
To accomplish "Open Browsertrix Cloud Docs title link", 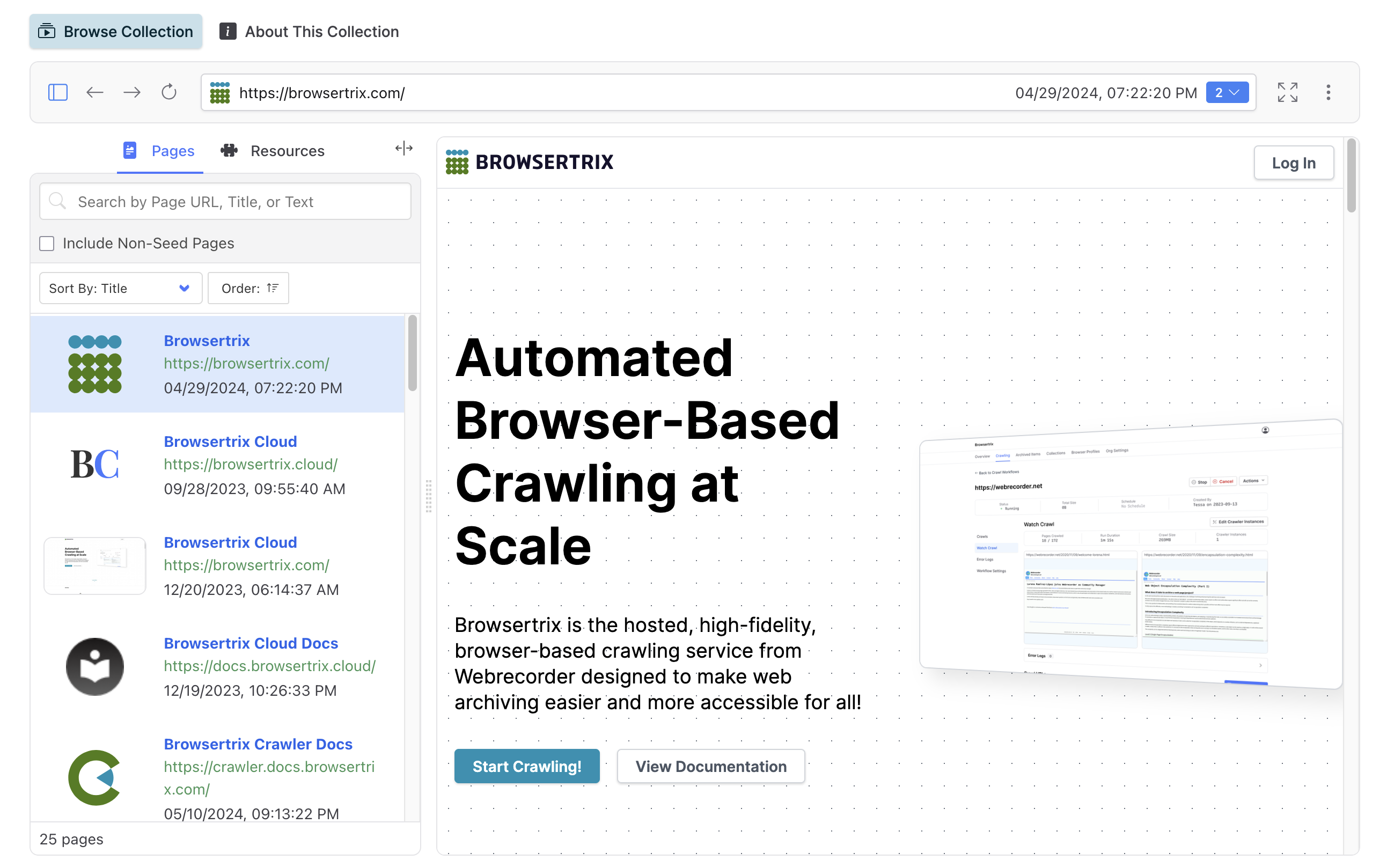I will (x=251, y=643).
